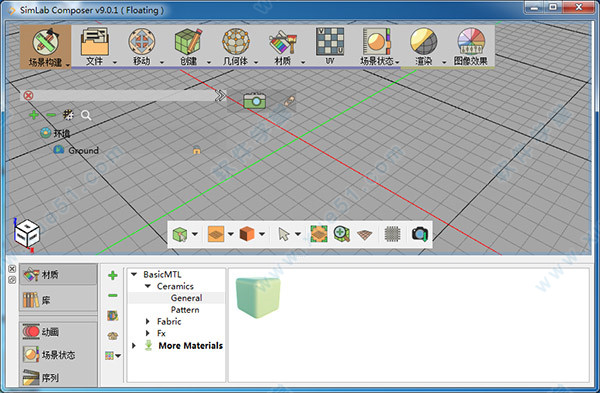The height and width of the screenshot is (393, 600).
Task: Expand the 创建 dropdown arrow
Action: point(209,62)
